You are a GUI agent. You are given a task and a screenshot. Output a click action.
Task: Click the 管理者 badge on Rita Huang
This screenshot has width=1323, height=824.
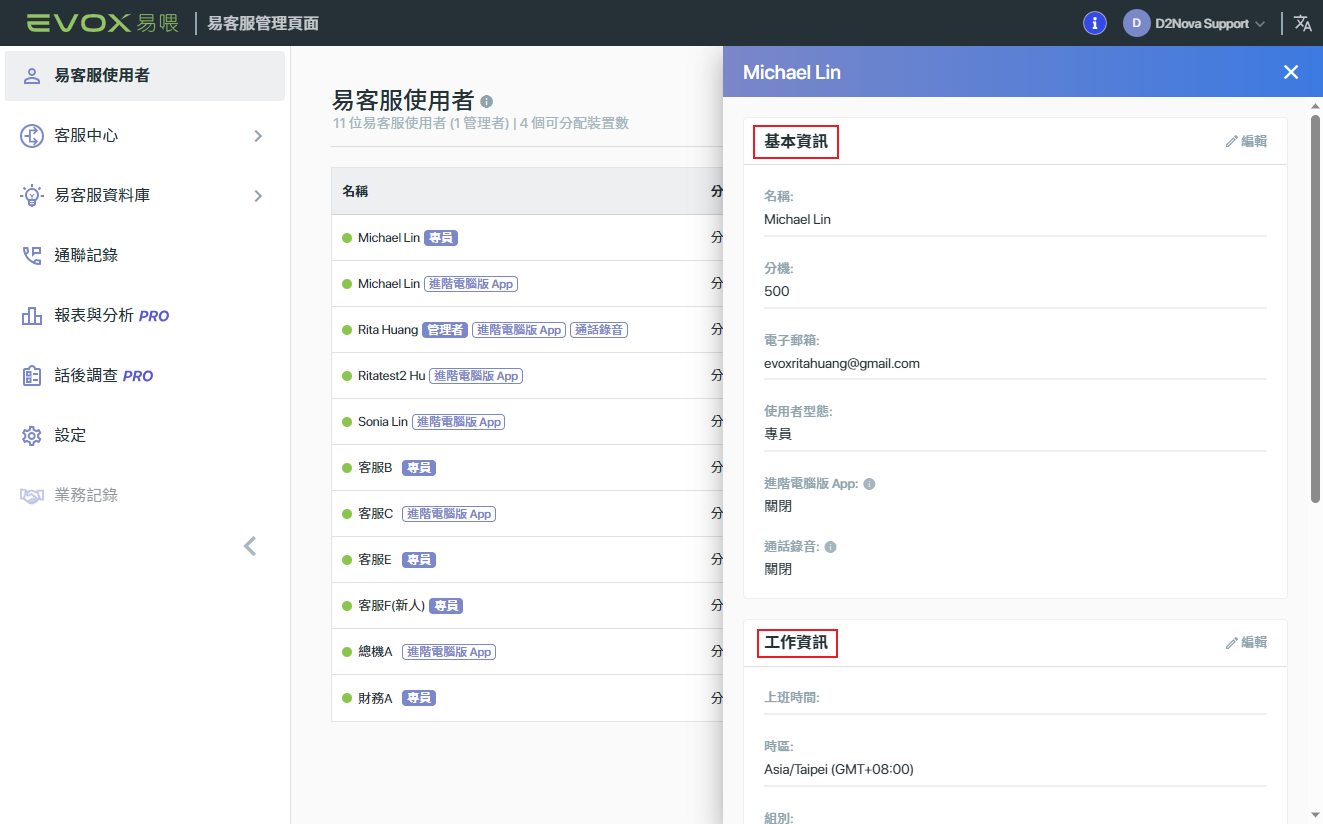(445, 330)
